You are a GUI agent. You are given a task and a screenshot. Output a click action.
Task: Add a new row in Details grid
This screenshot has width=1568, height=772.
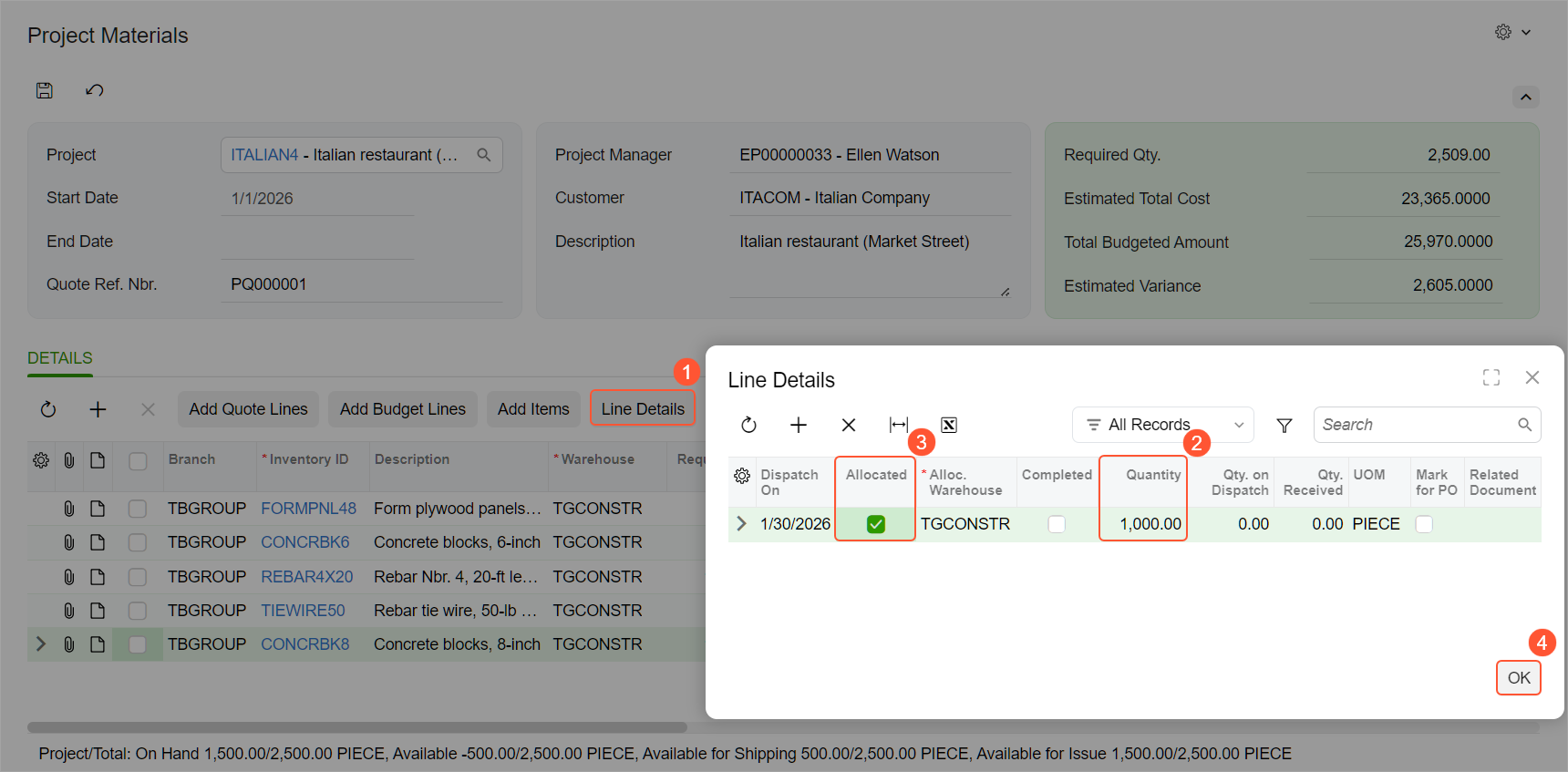coord(98,409)
